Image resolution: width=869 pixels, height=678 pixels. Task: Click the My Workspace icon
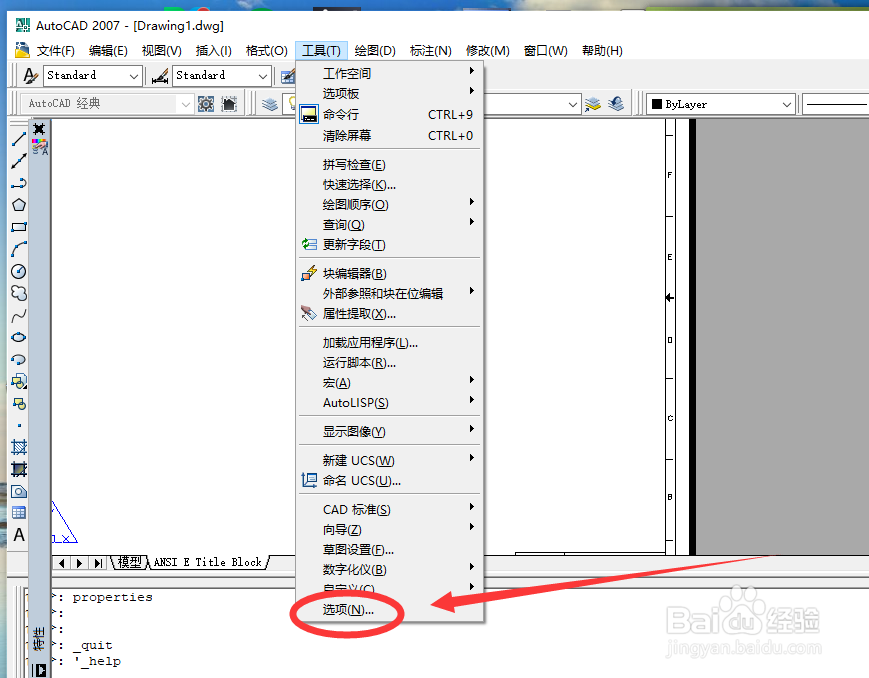229,104
